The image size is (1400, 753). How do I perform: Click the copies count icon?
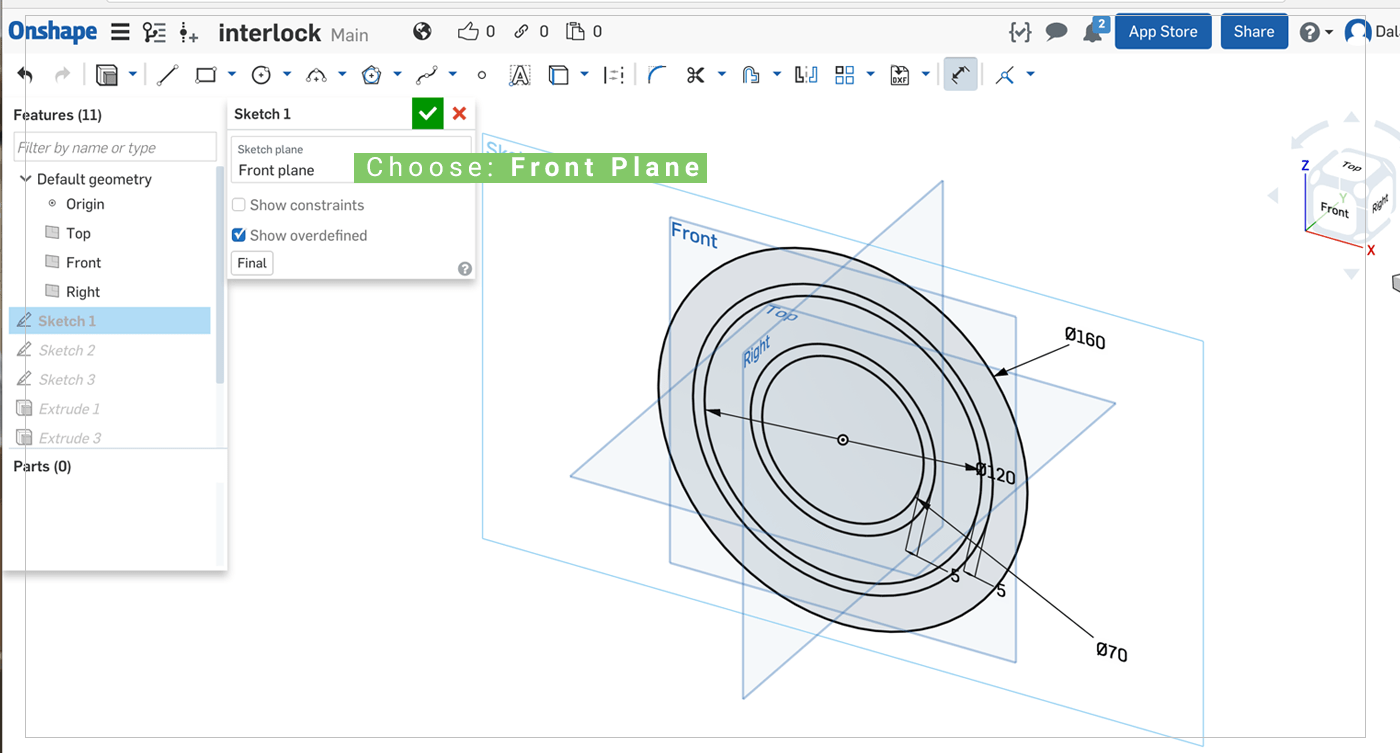(x=575, y=32)
